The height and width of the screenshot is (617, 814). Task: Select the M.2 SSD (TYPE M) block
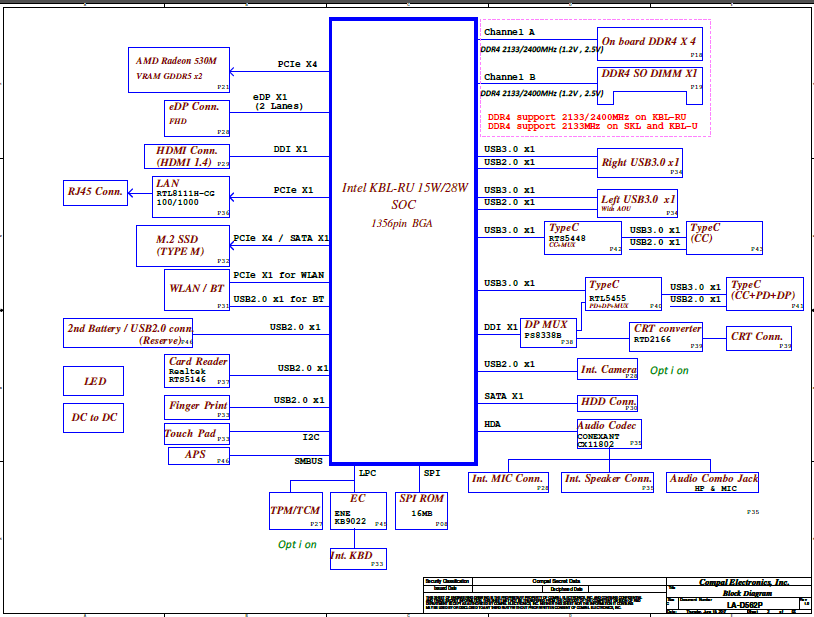point(183,246)
